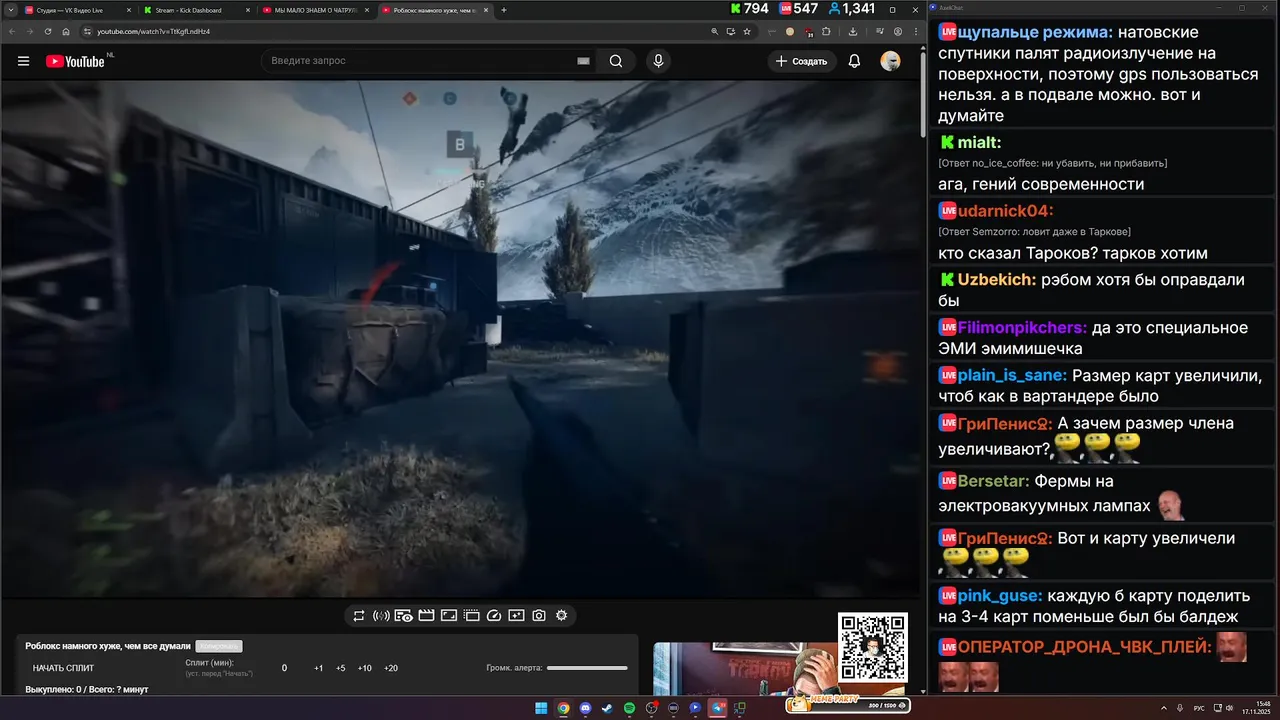
Task: Go to the YouTube home logo
Action: click(x=75, y=61)
